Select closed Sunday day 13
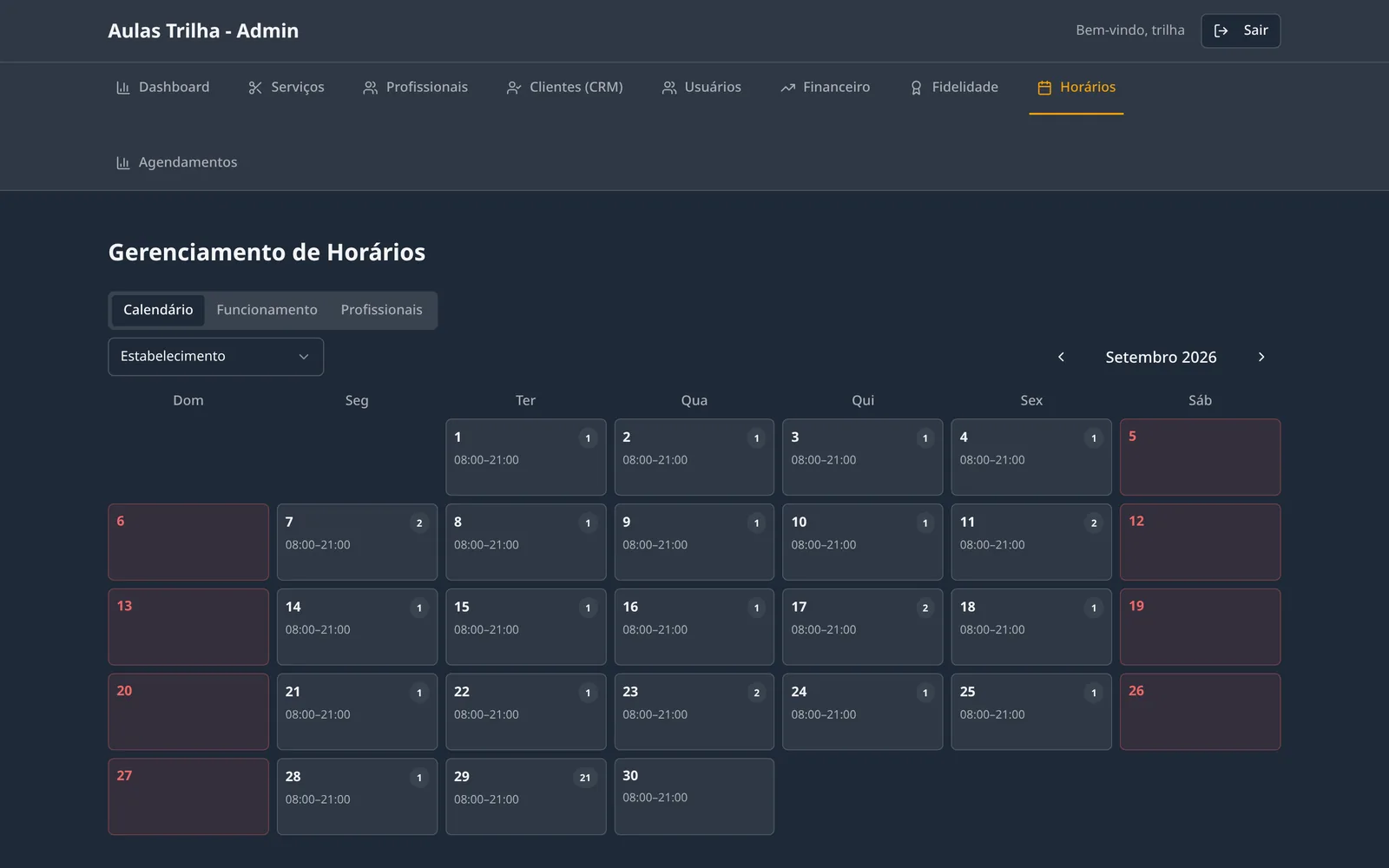The height and width of the screenshot is (868, 1389). [x=188, y=627]
